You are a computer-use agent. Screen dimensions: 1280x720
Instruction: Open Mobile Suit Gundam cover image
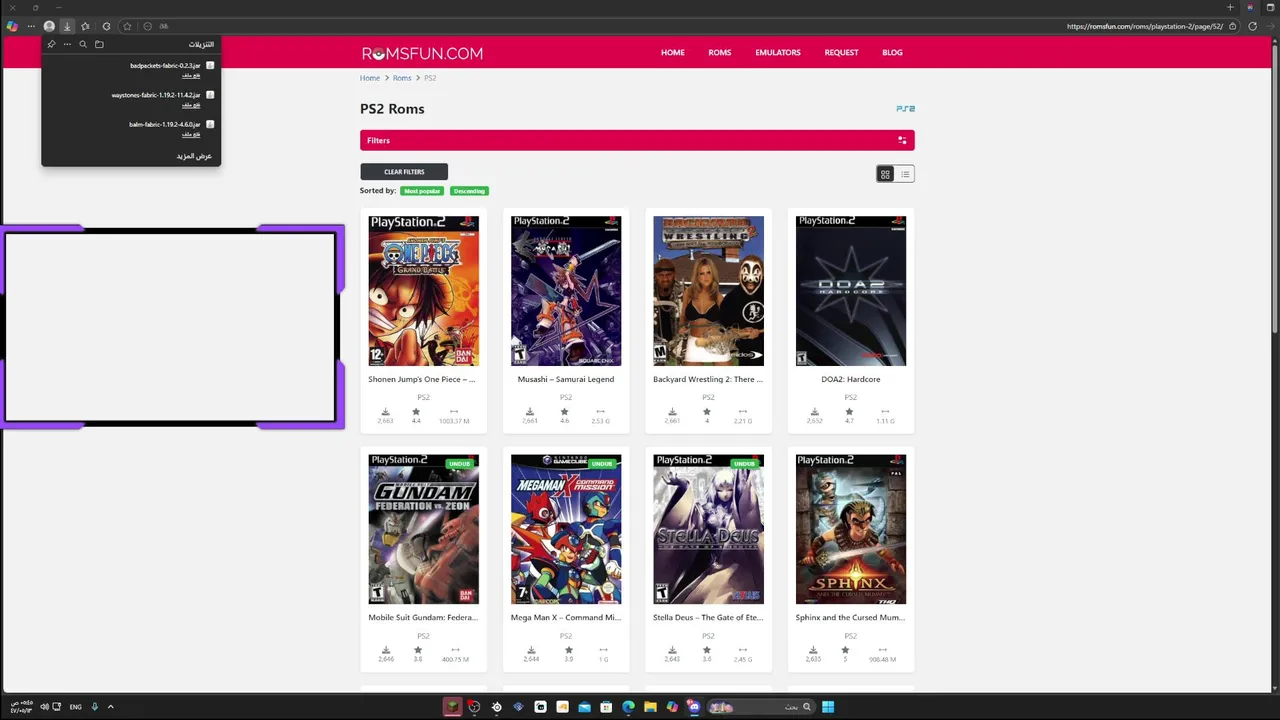[424, 529]
